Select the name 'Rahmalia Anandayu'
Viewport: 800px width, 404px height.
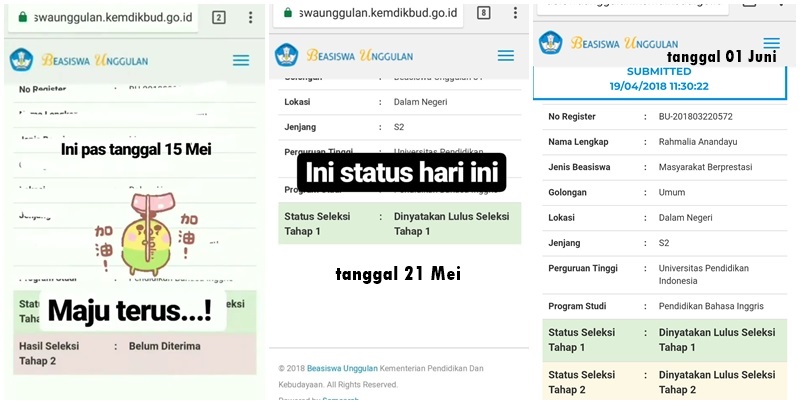point(698,142)
